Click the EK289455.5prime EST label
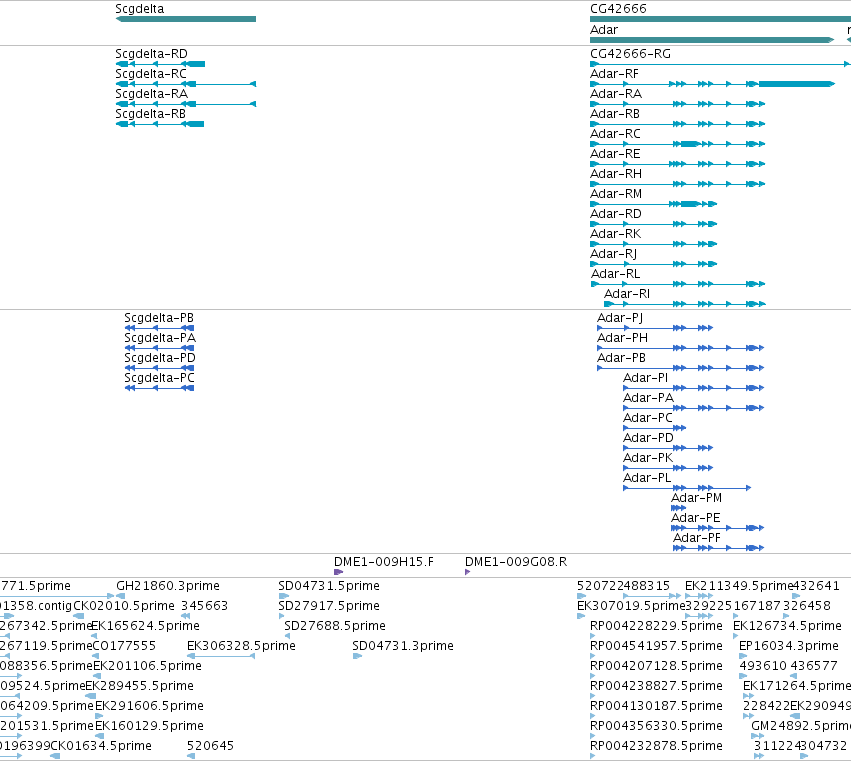Image resolution: width=851 pixels, height=761 pixels. (x=139, y=687)
